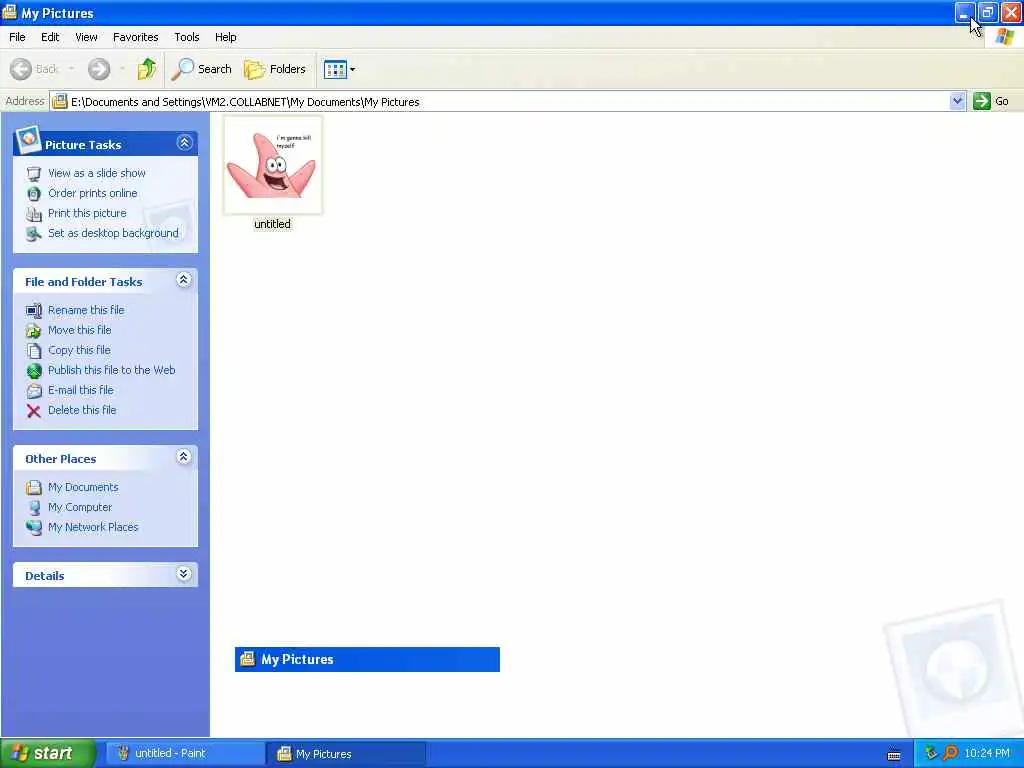The width and height of the screenshot is (1024, 768).
Task: Open the Favorites menu
Action: [136, 37]
